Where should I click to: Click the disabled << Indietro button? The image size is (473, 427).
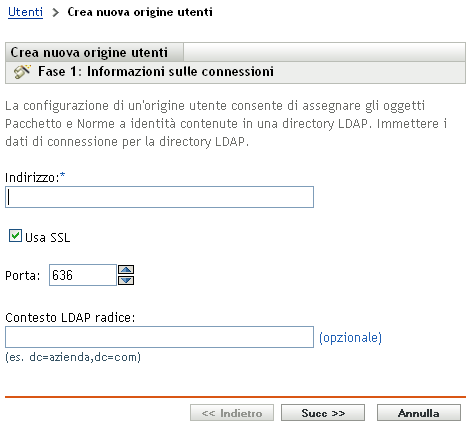[x=232, y=413]
